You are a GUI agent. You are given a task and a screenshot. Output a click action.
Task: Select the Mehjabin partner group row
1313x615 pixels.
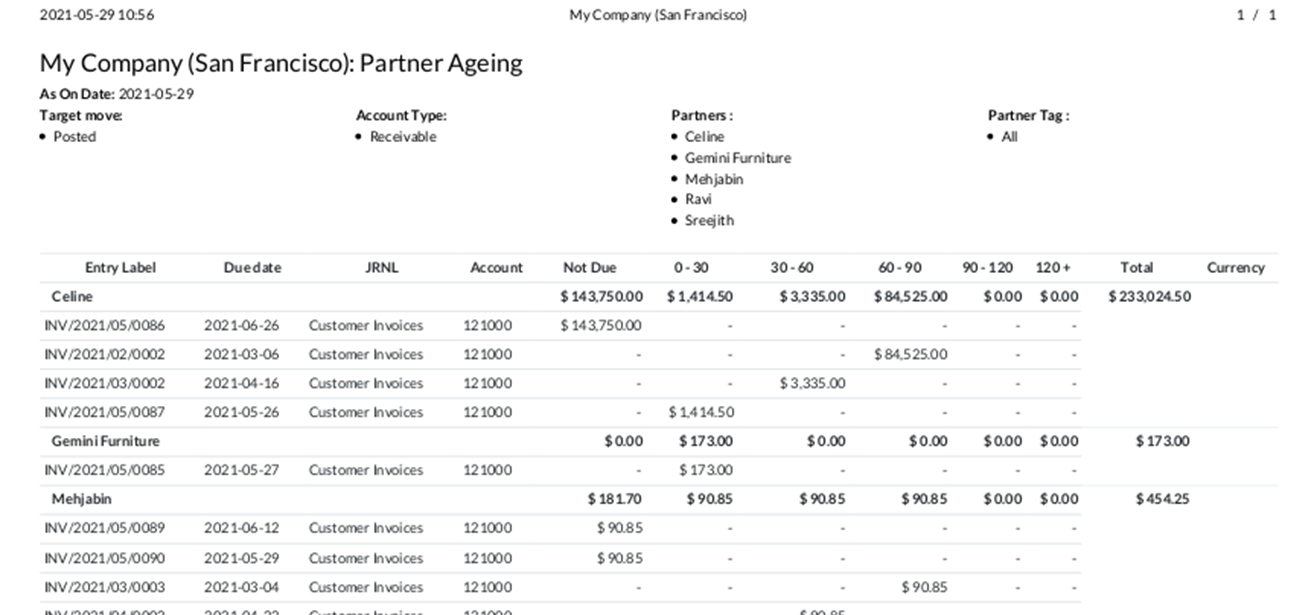81,499
